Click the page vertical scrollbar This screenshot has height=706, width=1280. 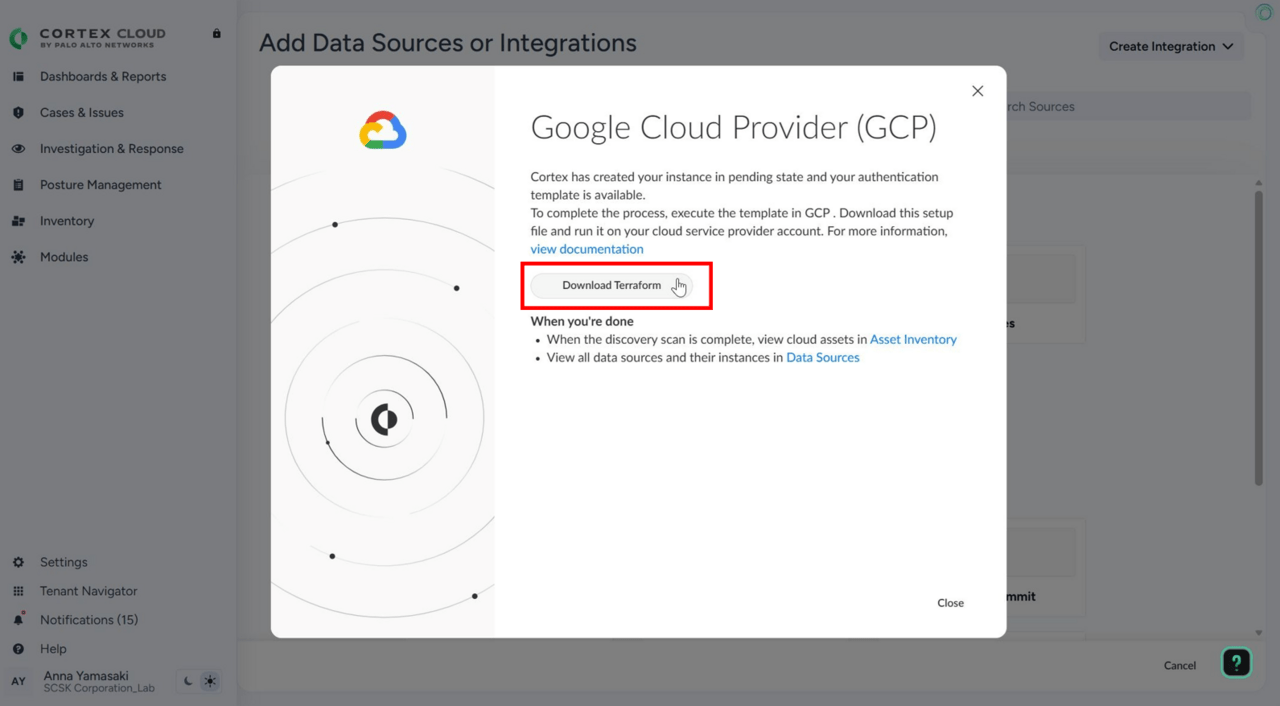click(x=1259, y=338)
